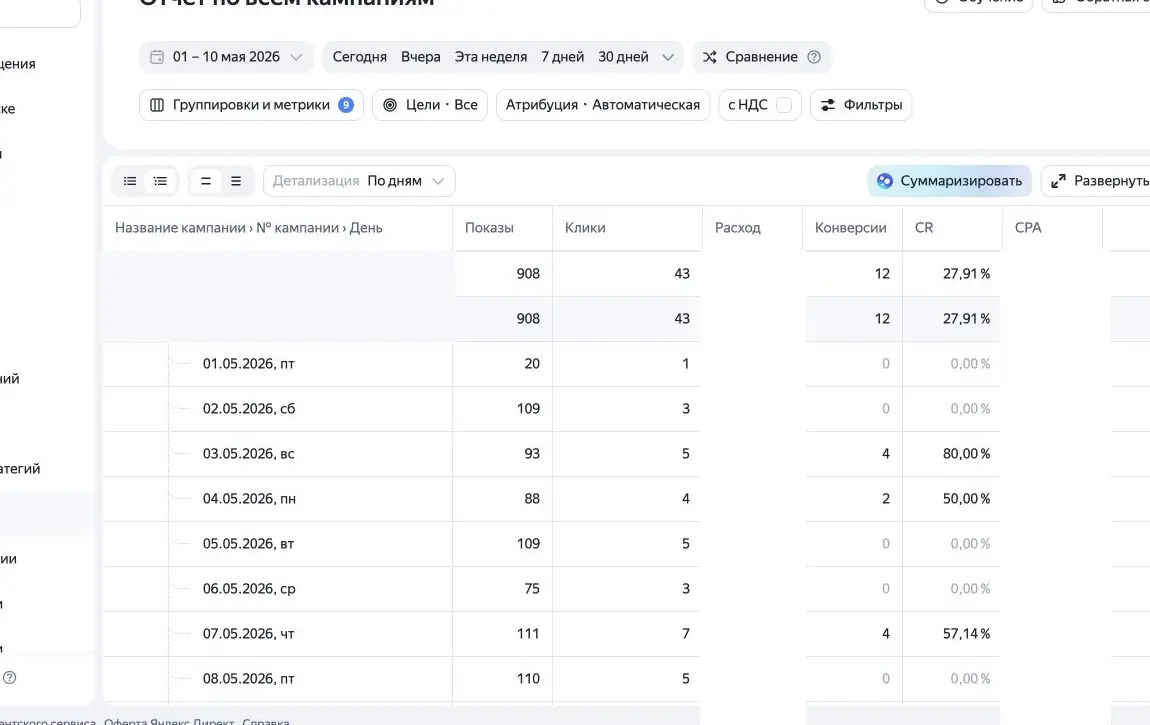This screenshot has height=725, width=1150.
Task: Select row 05.05.2026, вт
Action: pos(249,544)
